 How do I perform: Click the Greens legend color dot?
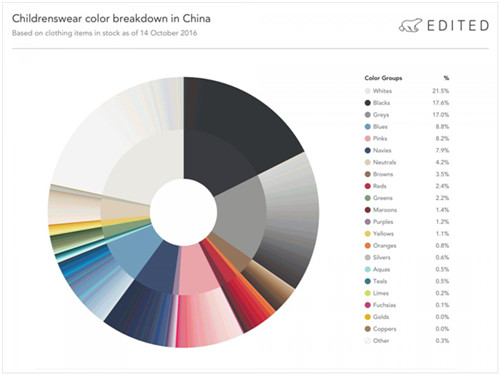[x=368, y=198]
